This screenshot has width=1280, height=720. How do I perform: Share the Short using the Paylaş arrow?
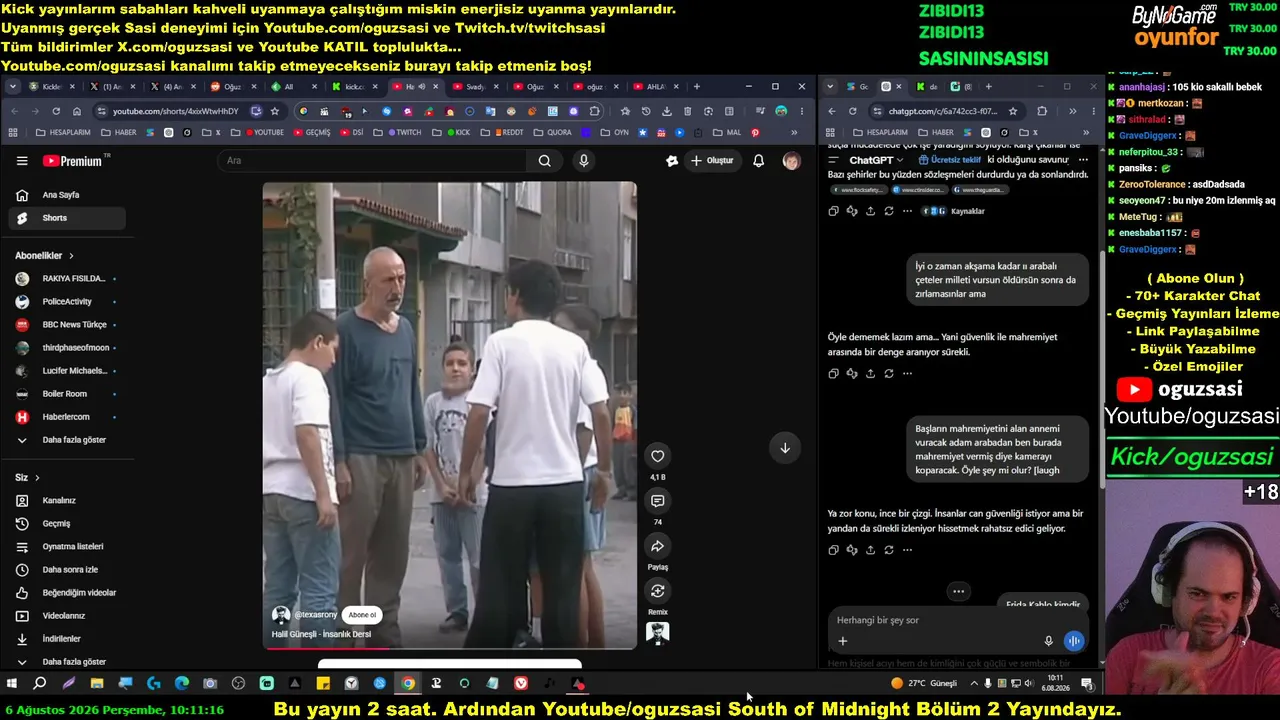pos(657,546)
